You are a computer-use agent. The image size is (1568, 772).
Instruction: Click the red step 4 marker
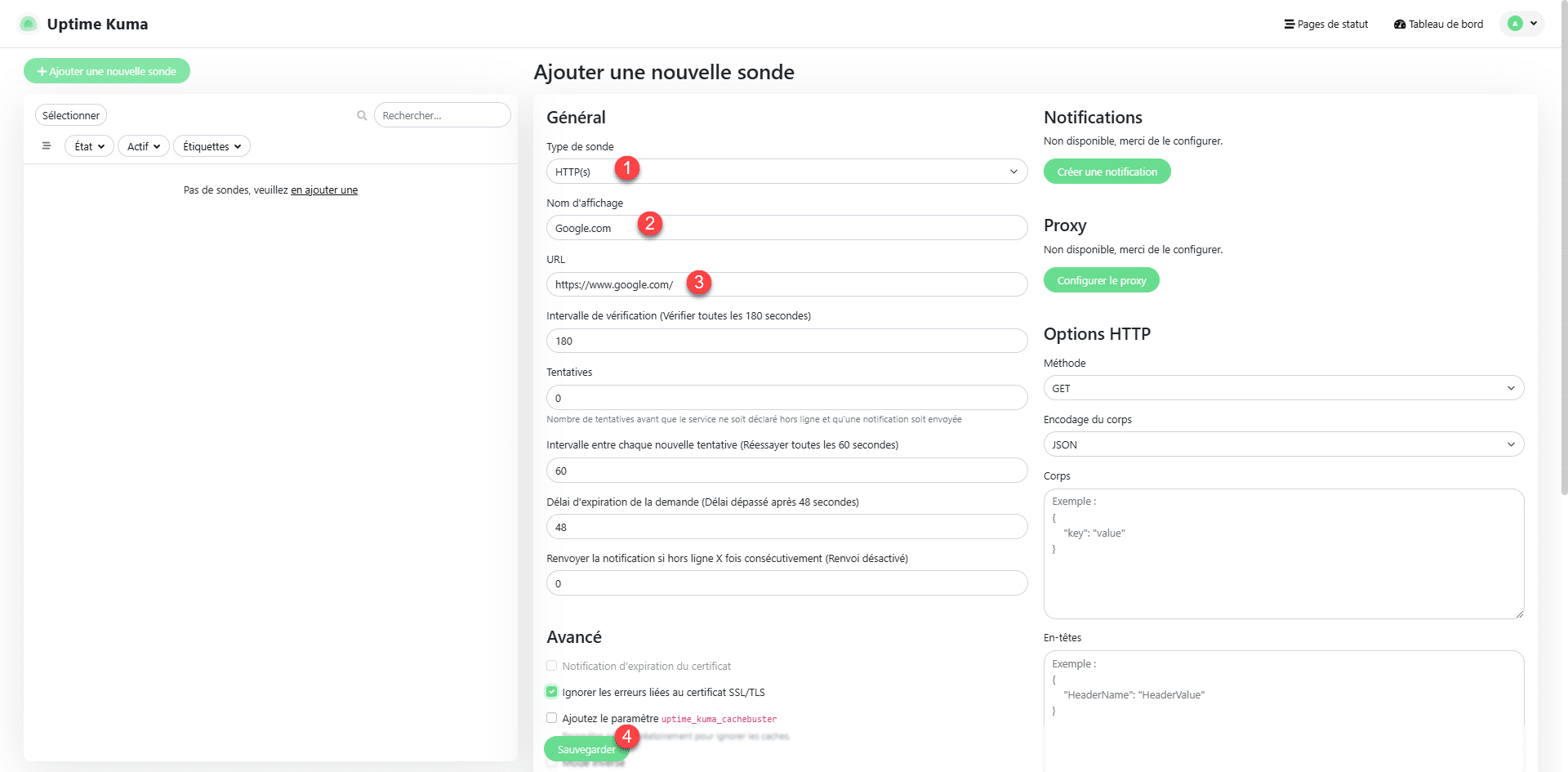626,737
